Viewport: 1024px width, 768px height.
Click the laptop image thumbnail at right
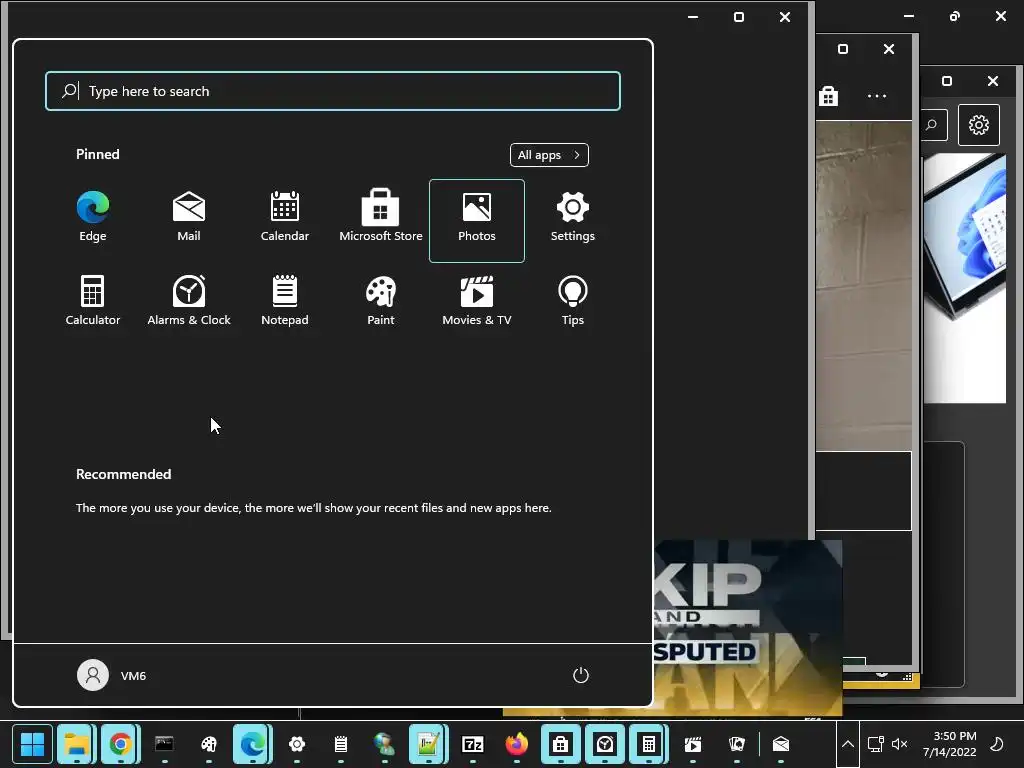(x=965, y=278)
